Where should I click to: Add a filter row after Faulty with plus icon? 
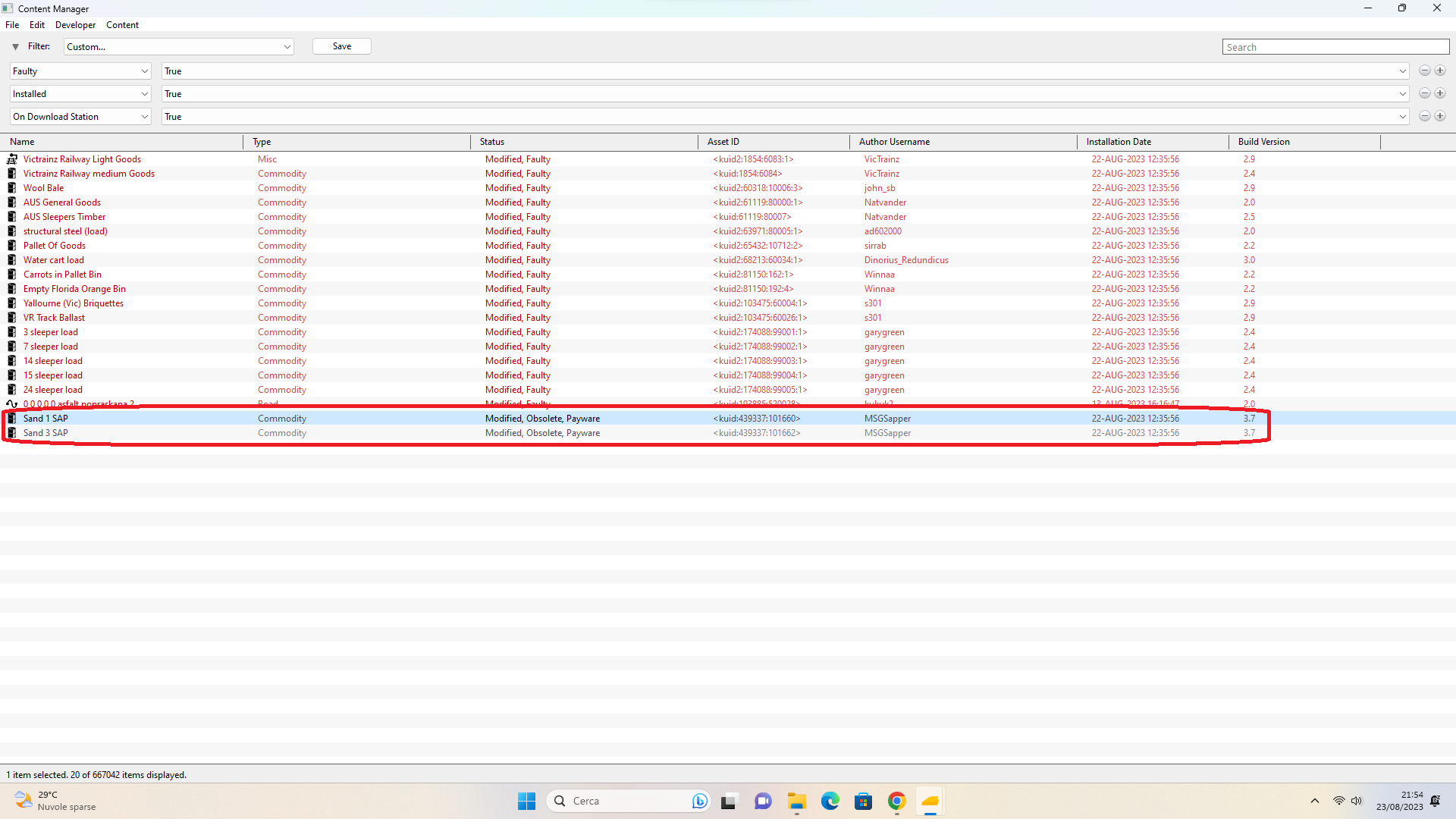tap(1440, 71)
